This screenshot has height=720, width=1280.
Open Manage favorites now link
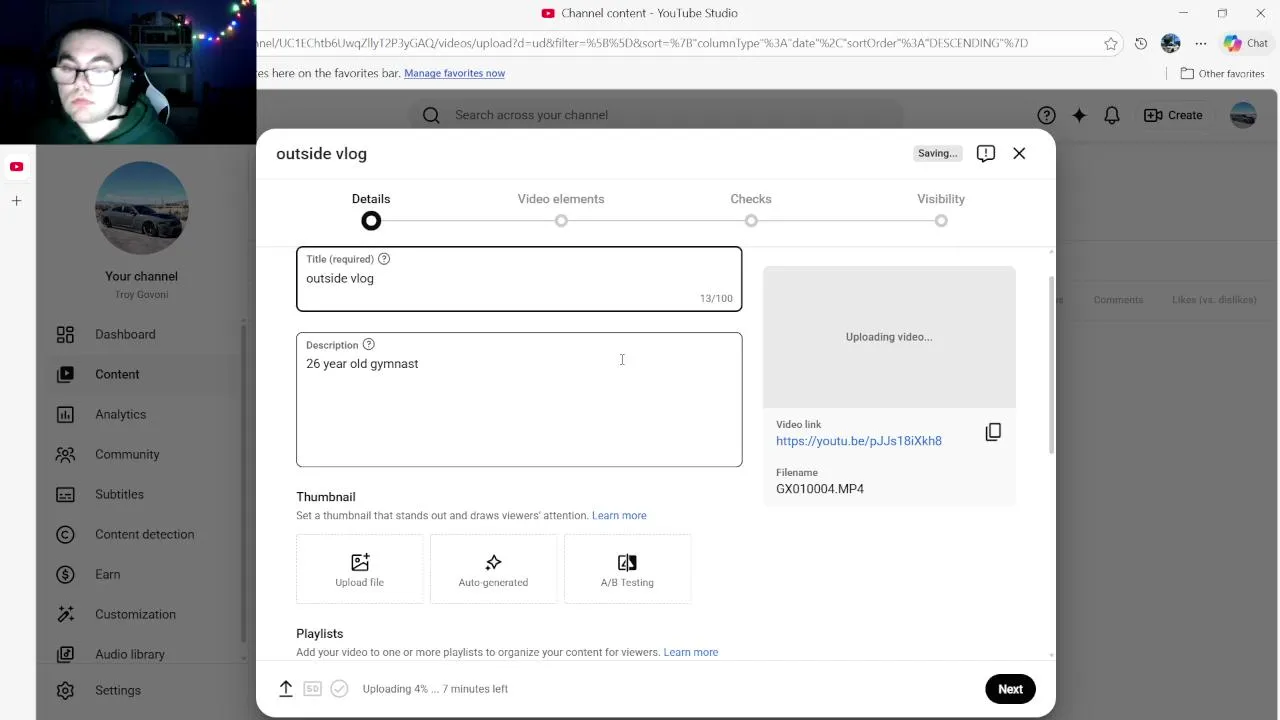(454, 73)
